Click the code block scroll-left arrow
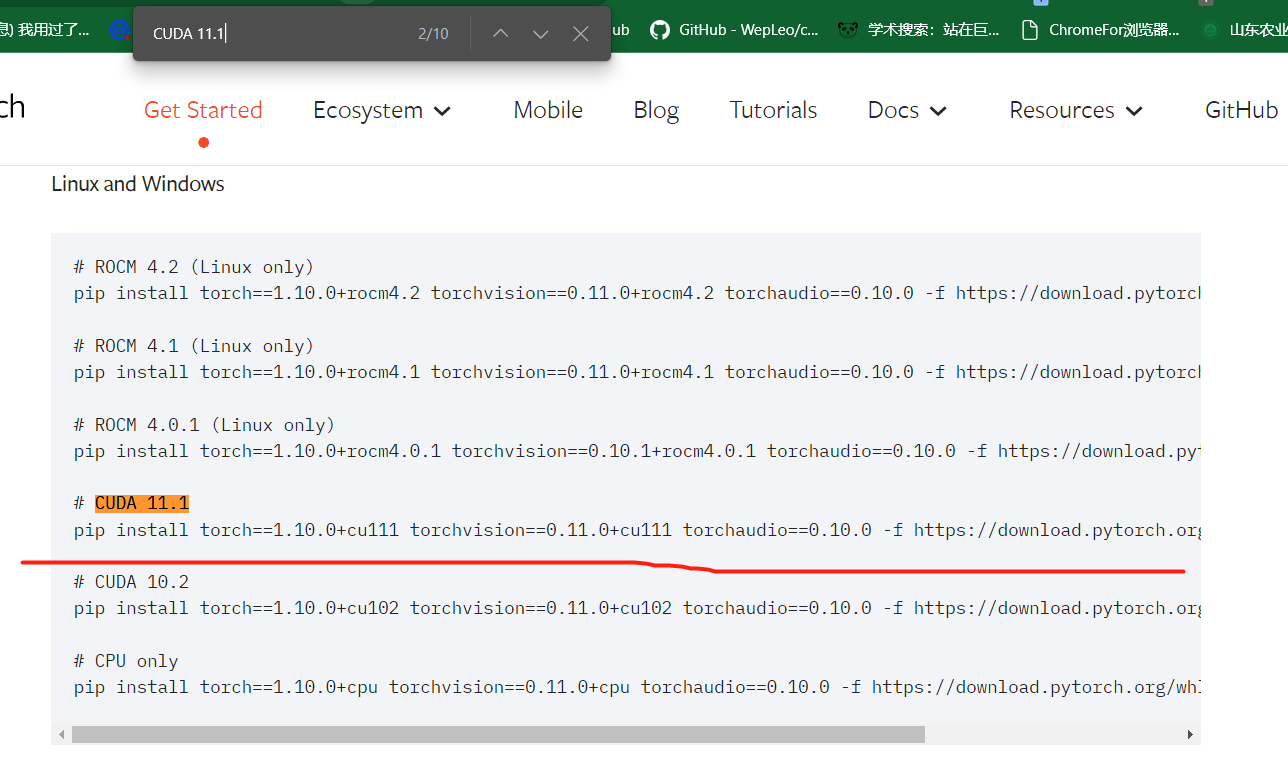This screenshot has width=1288, height=765. 62,735
